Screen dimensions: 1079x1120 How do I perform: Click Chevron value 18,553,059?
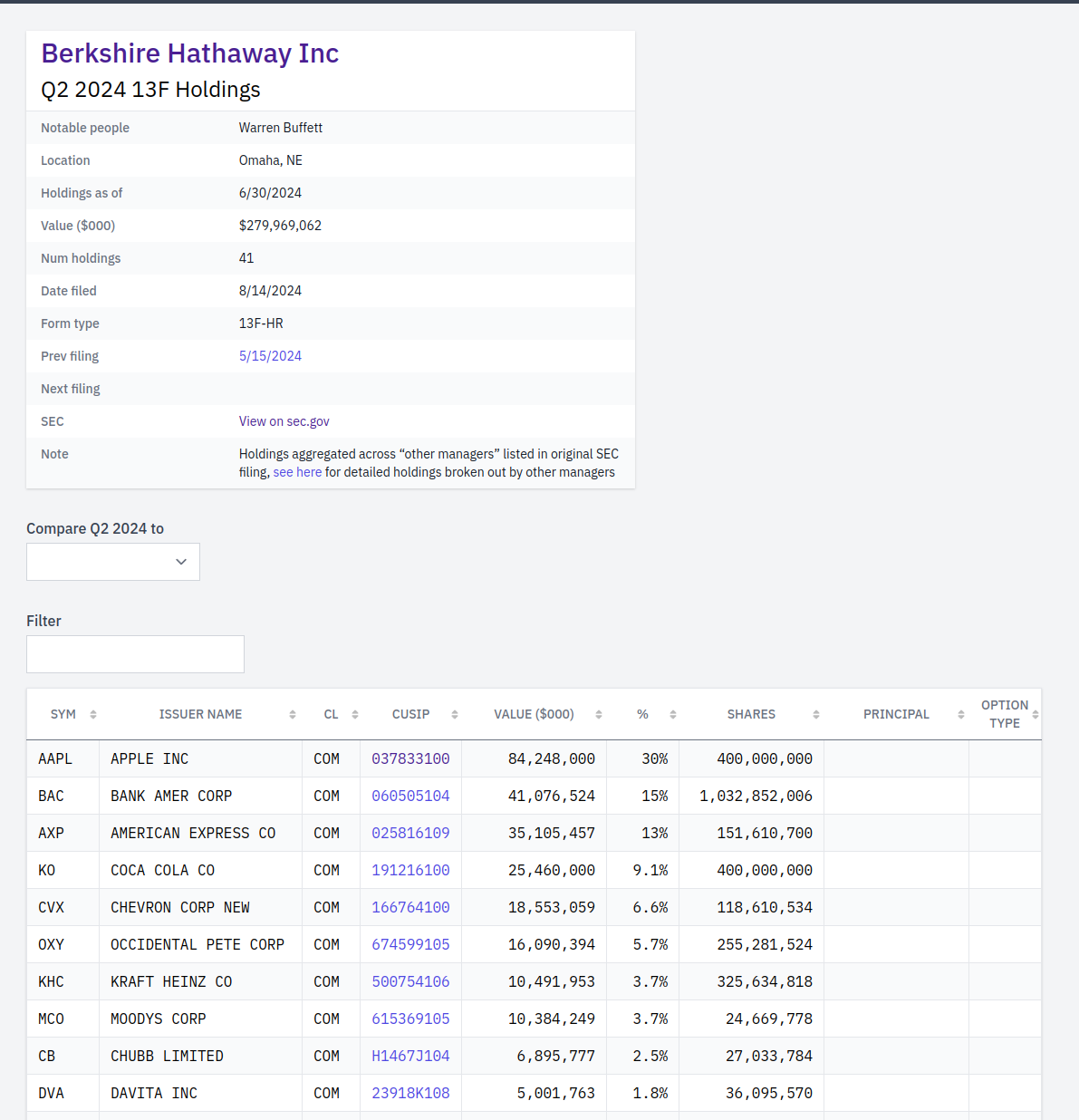(x=552, y=908)
